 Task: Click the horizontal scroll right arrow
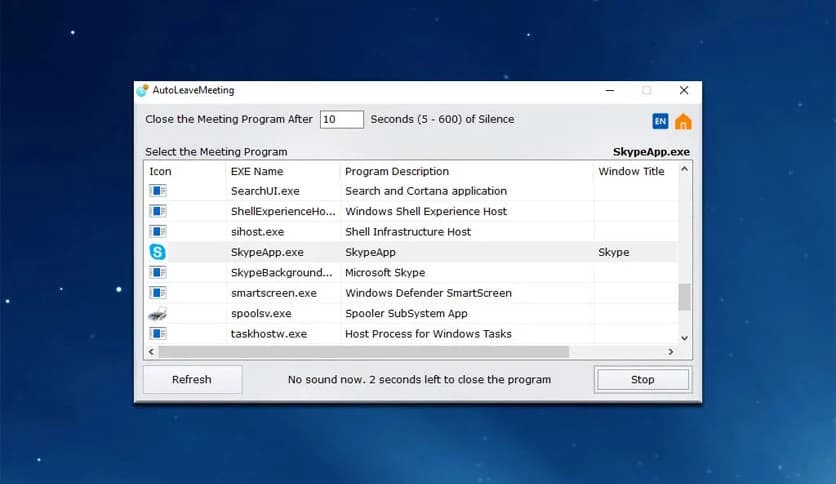pos(671,352)
